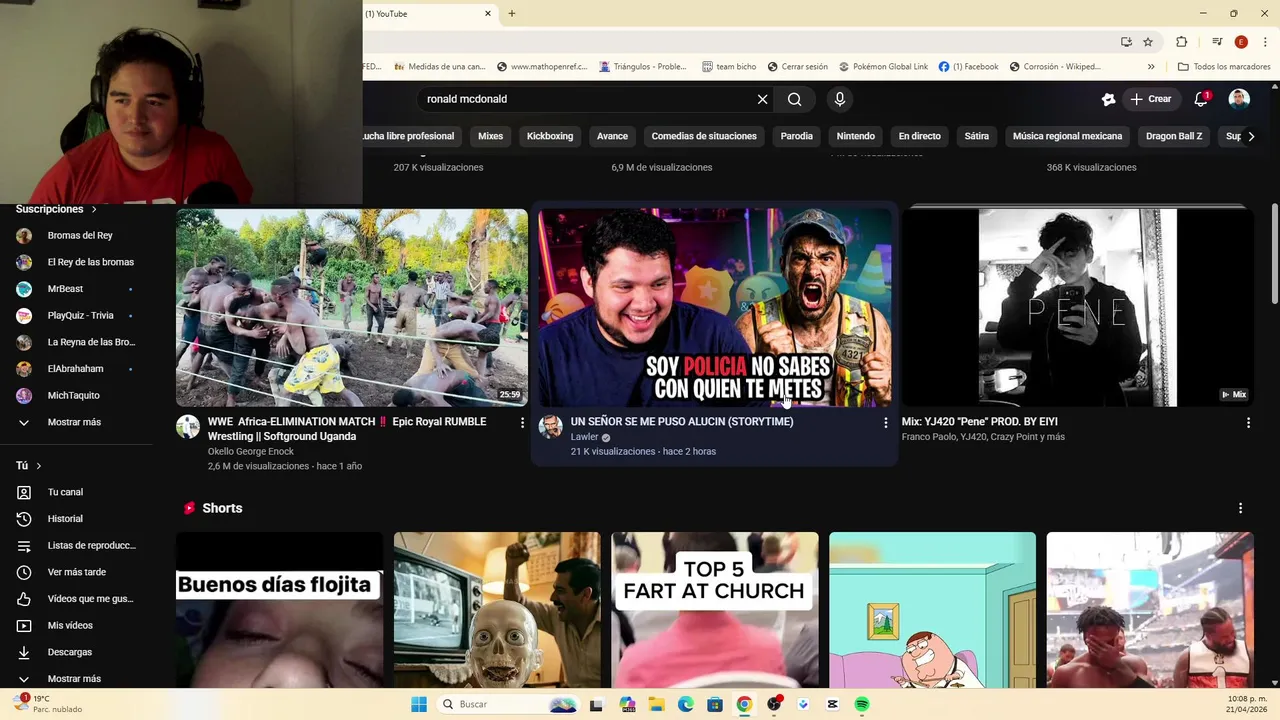Click the Crear button
The image size is (1280, 720).
(x=1150, y=99)
